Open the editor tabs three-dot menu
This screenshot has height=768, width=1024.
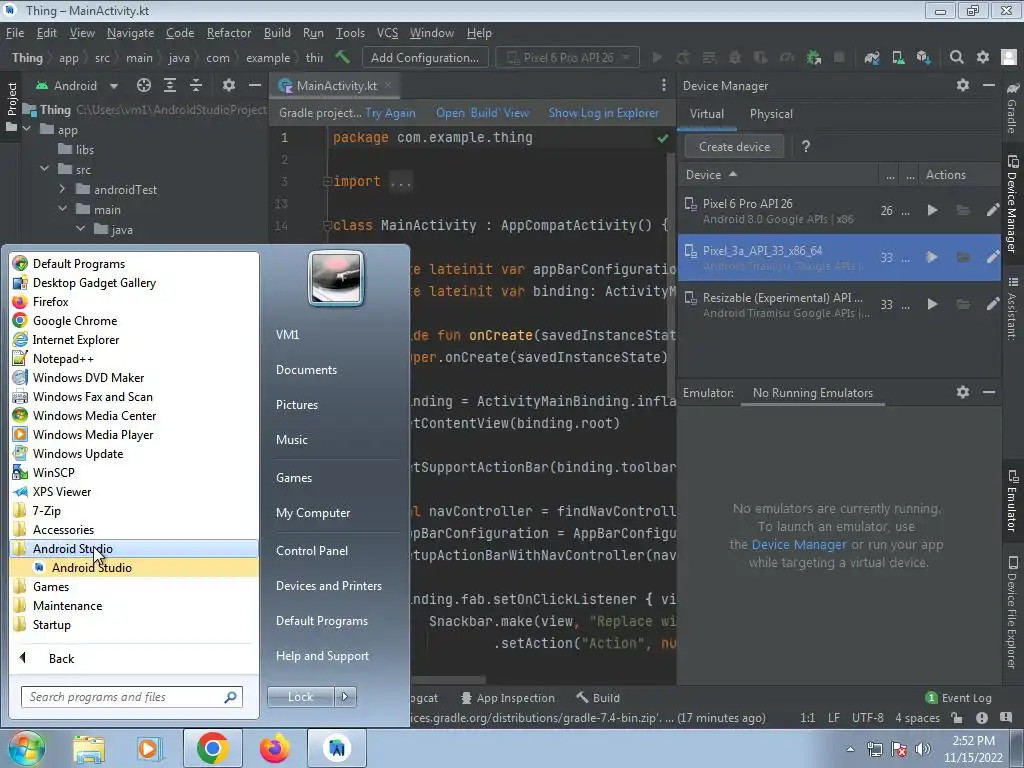664,86
